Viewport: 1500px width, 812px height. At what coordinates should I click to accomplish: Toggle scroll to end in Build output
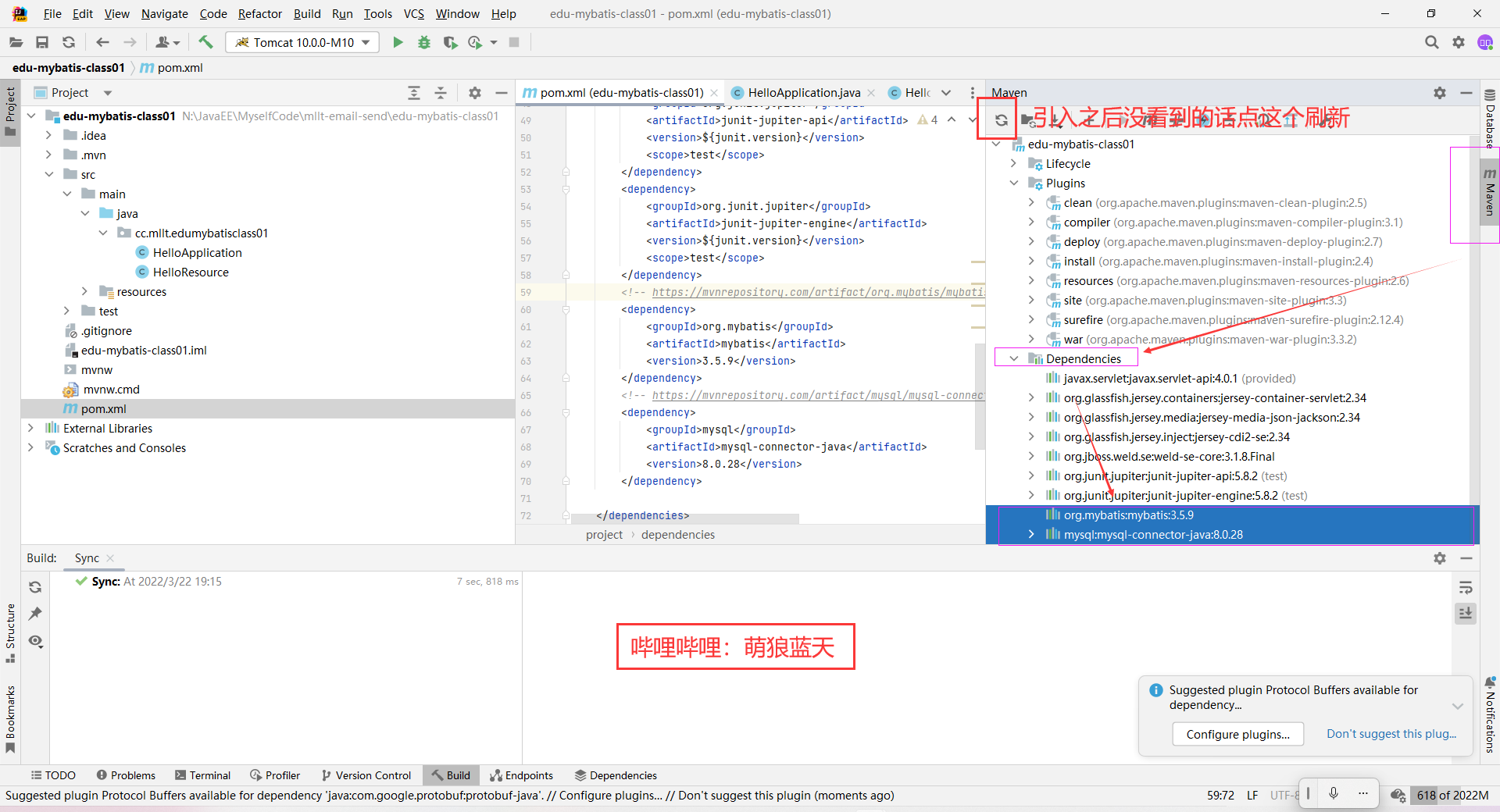click(x=1466, y=614)
